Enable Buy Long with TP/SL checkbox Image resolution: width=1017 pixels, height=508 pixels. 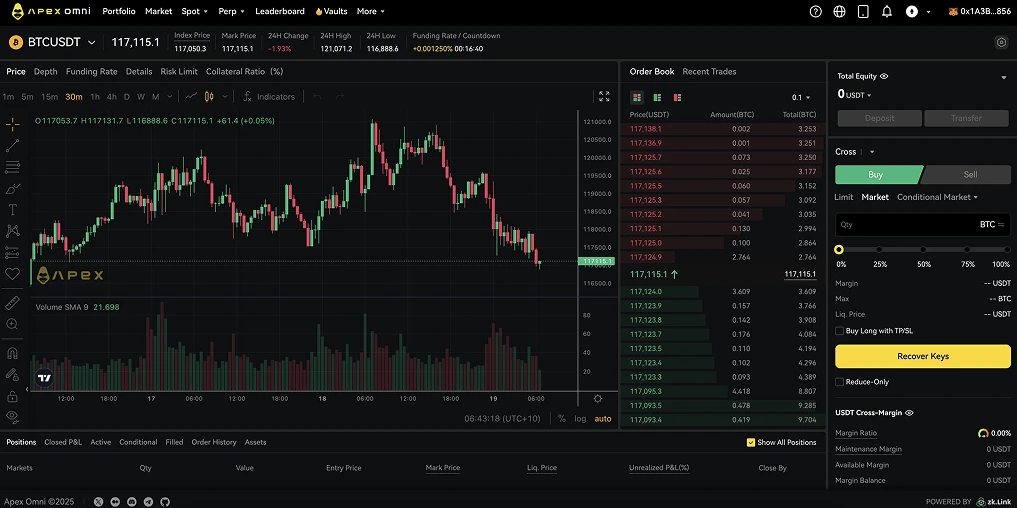click(839, 331)
